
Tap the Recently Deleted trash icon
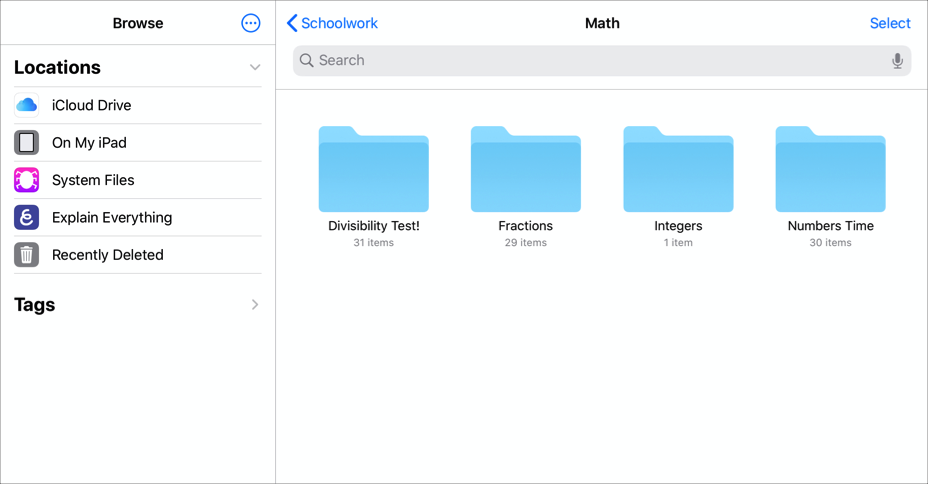point(27,255)
